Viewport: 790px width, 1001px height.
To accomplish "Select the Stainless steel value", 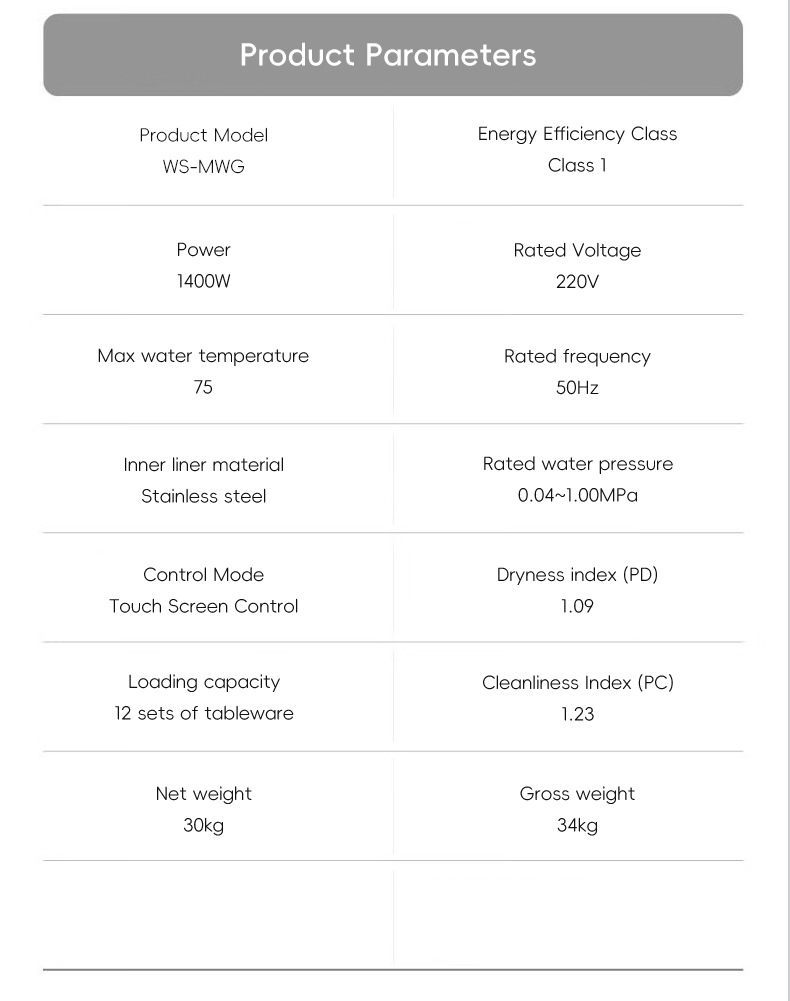I will [x=203, y=496].
